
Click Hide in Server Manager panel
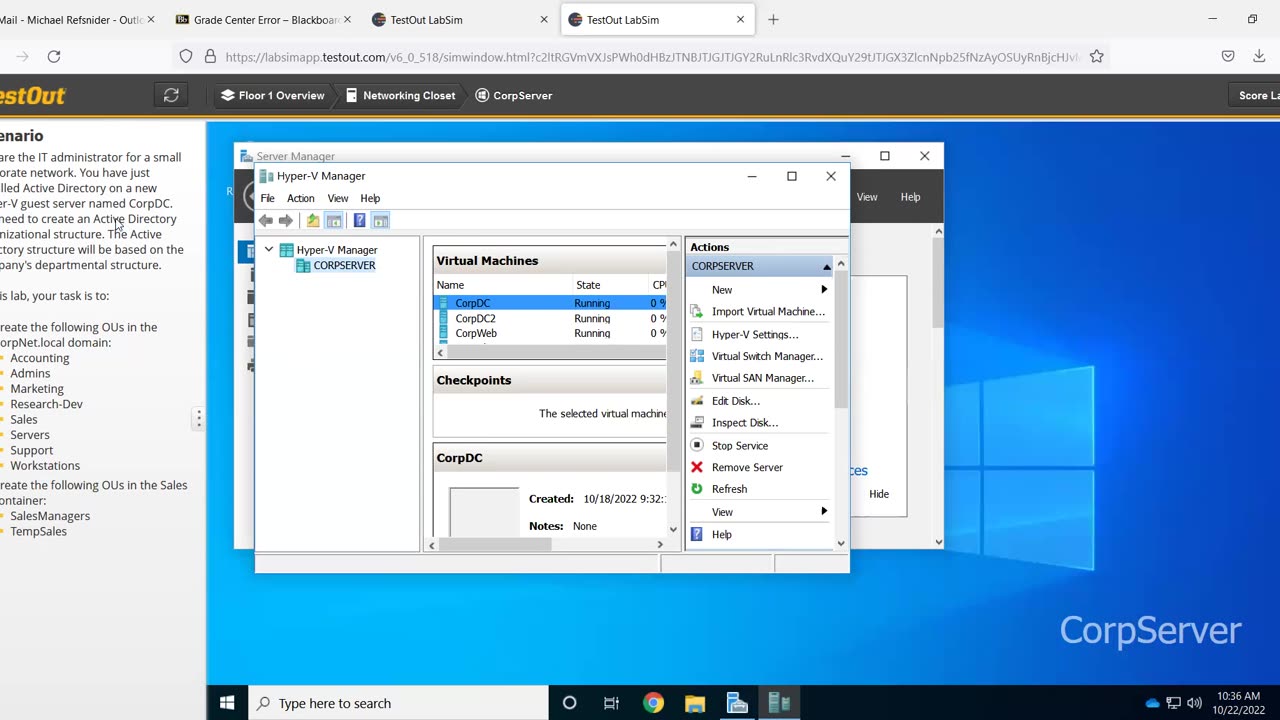[879, 494]
